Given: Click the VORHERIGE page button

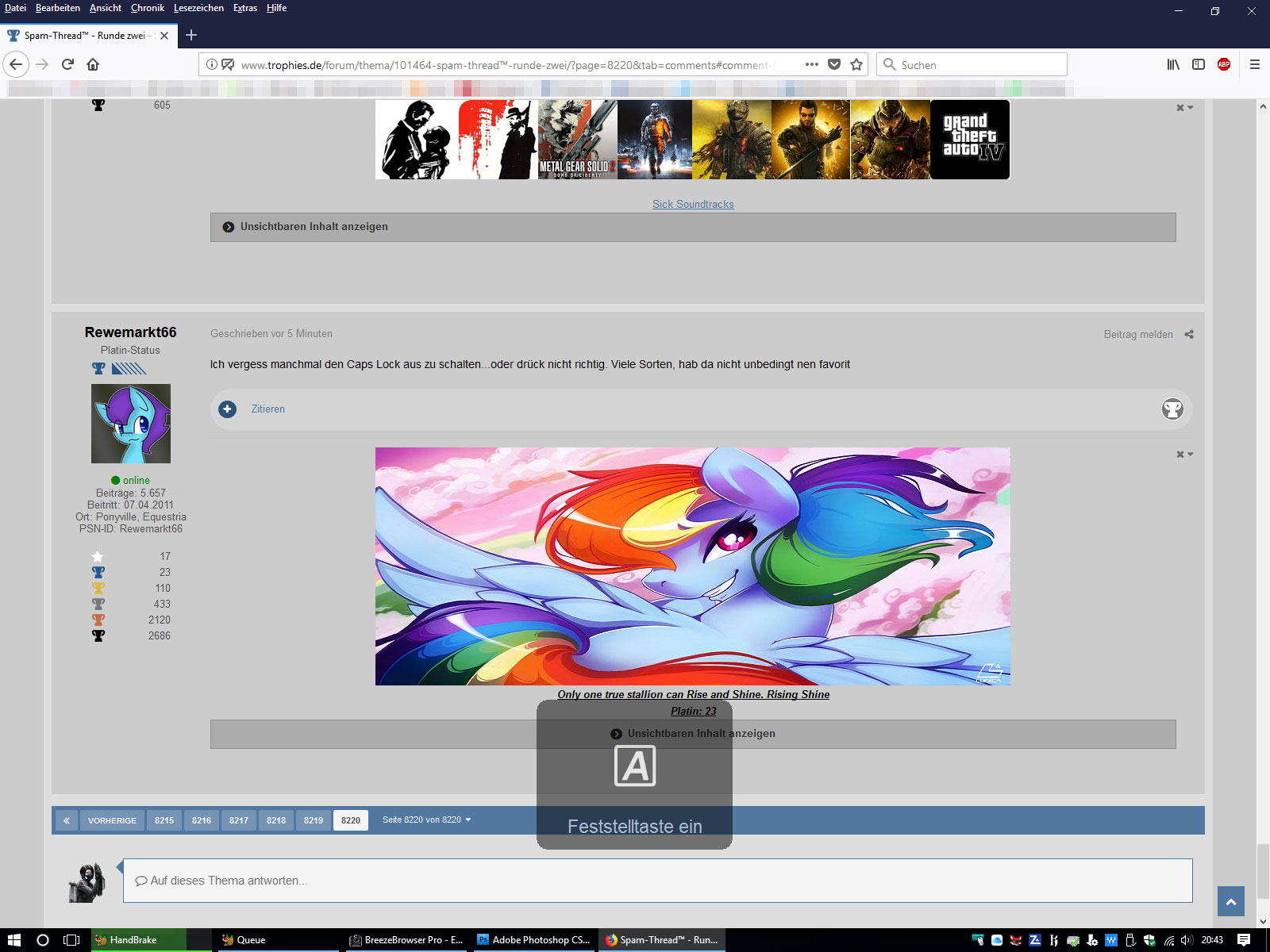Looking at the screenshot, I should pos(112,820).
